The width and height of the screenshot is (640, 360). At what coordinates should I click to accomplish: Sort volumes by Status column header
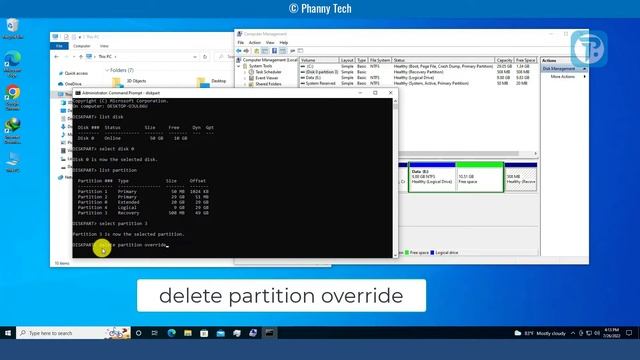coord(443,60)
